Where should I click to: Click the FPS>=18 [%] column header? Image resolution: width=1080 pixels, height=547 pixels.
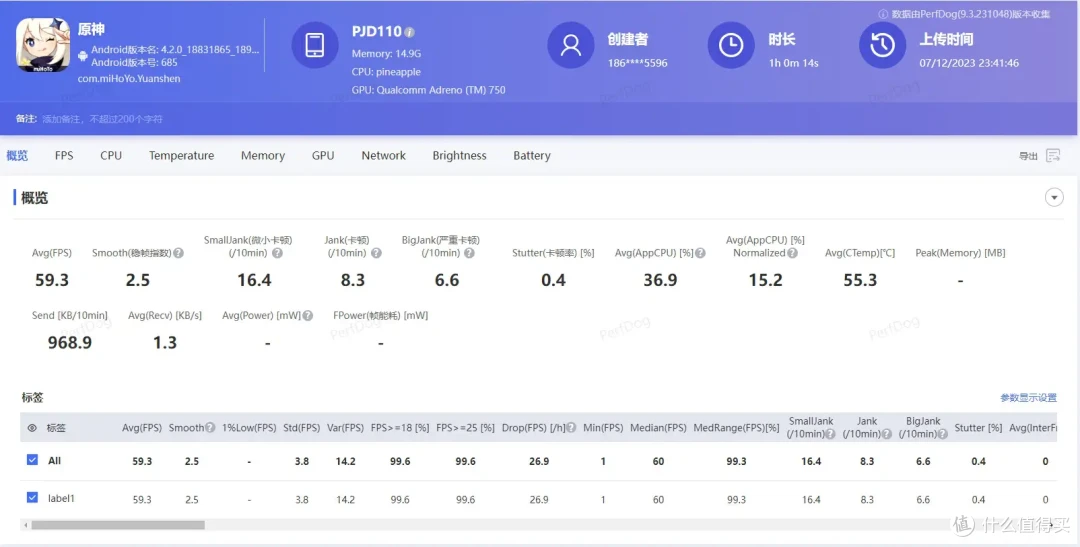coord(400,428)
